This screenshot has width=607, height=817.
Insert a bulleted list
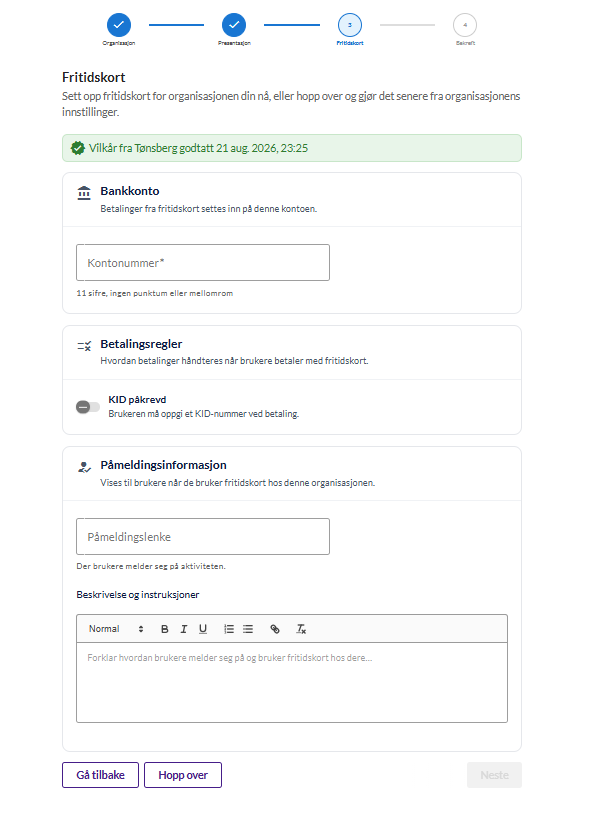click(248, 629)
